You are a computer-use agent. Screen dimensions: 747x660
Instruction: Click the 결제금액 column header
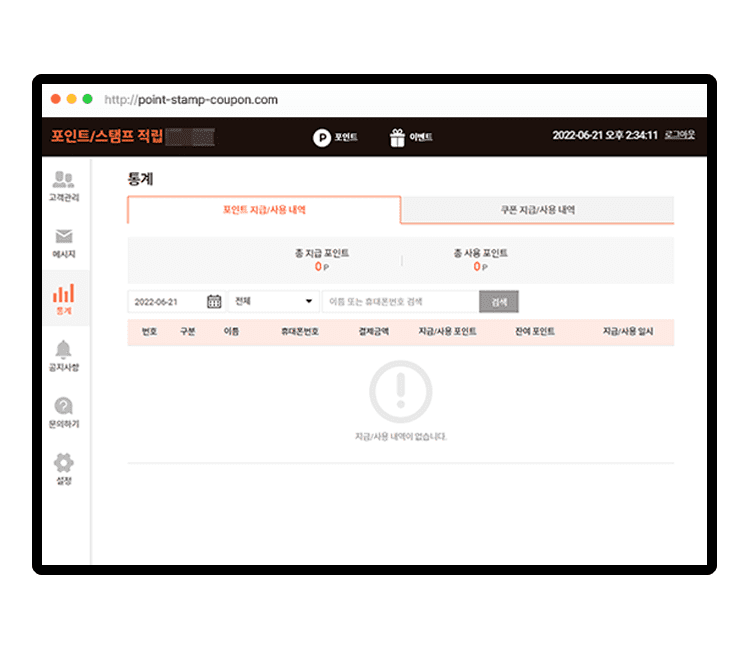click(374, 332)
